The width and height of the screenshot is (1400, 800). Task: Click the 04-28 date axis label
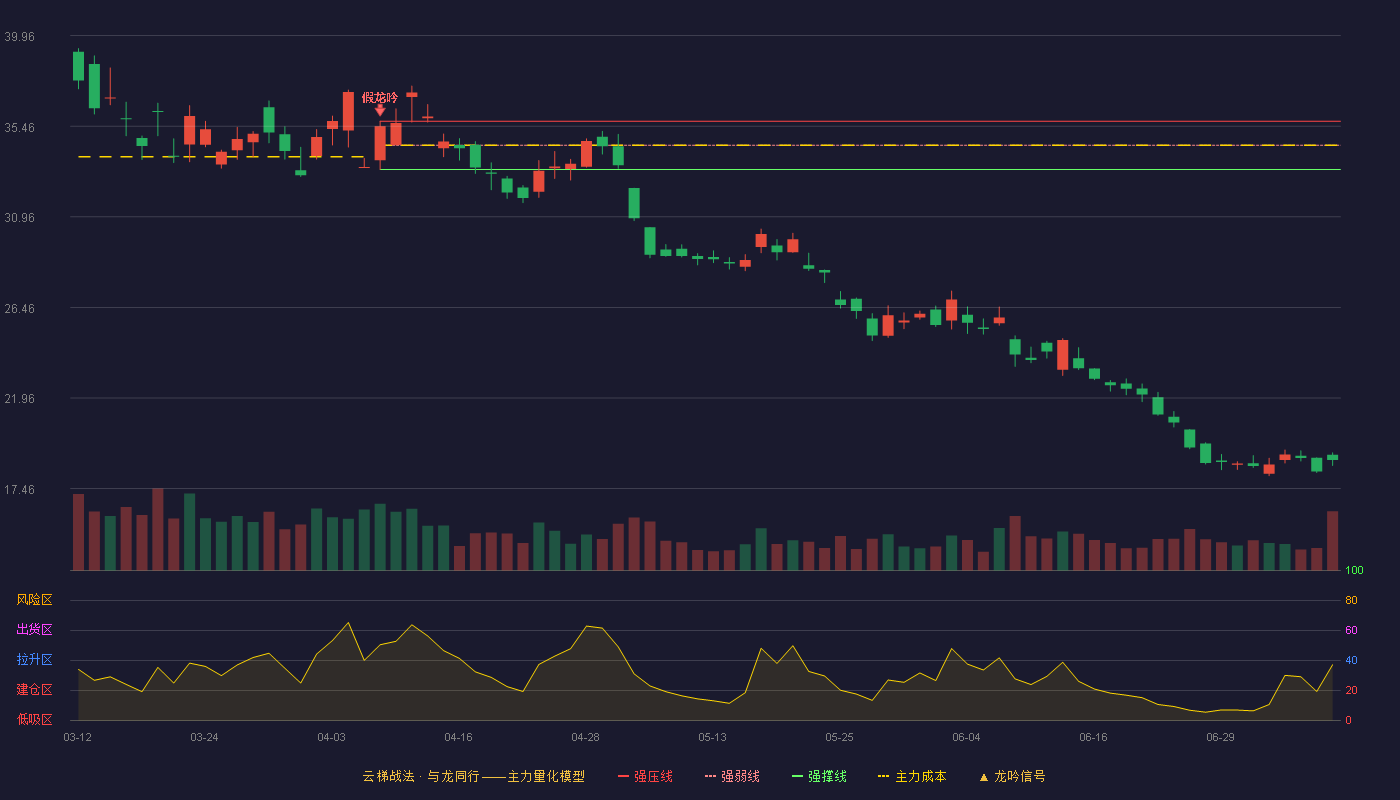tap(586, 737)
